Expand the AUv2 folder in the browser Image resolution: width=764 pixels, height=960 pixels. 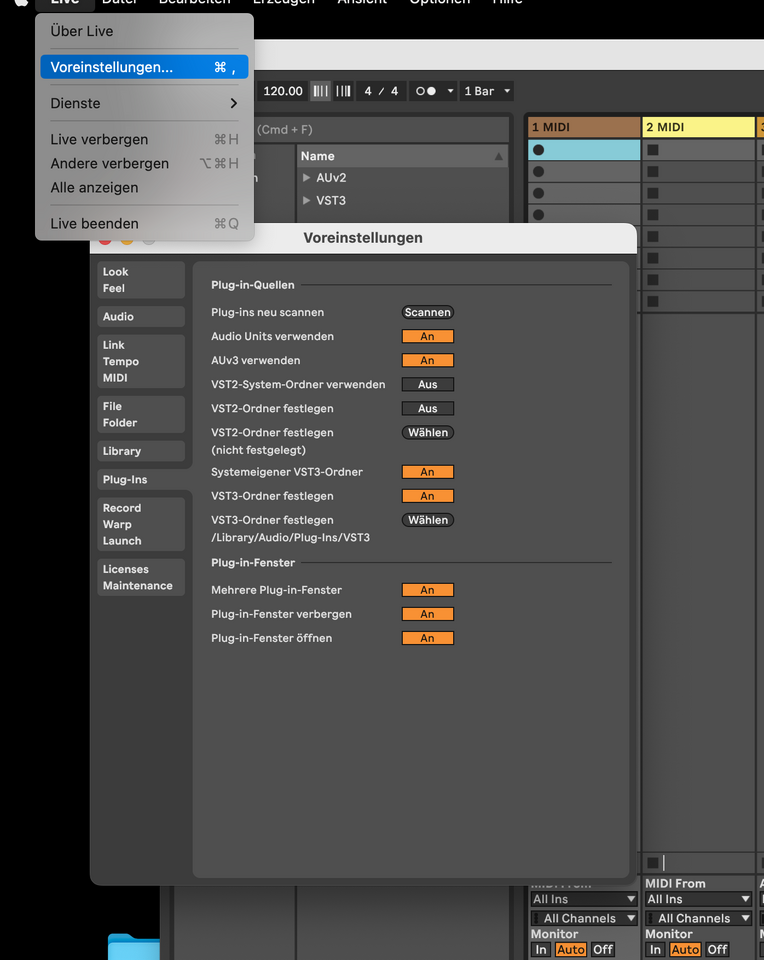point(307,178)
